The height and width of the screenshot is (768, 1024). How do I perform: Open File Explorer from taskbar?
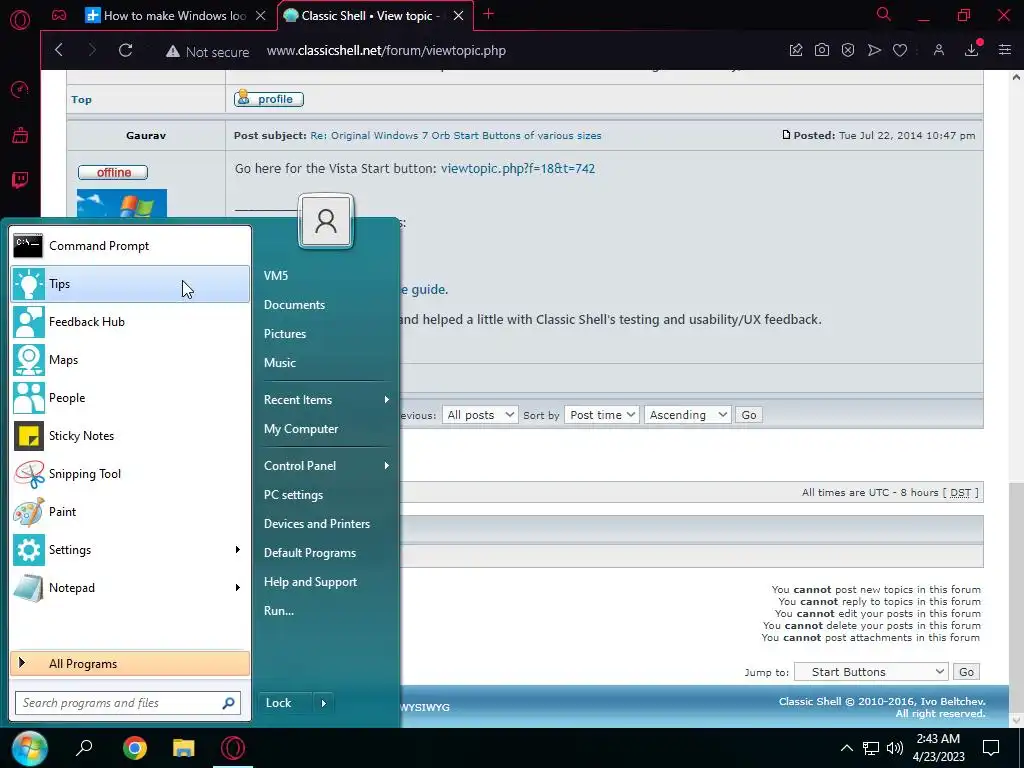184,748
